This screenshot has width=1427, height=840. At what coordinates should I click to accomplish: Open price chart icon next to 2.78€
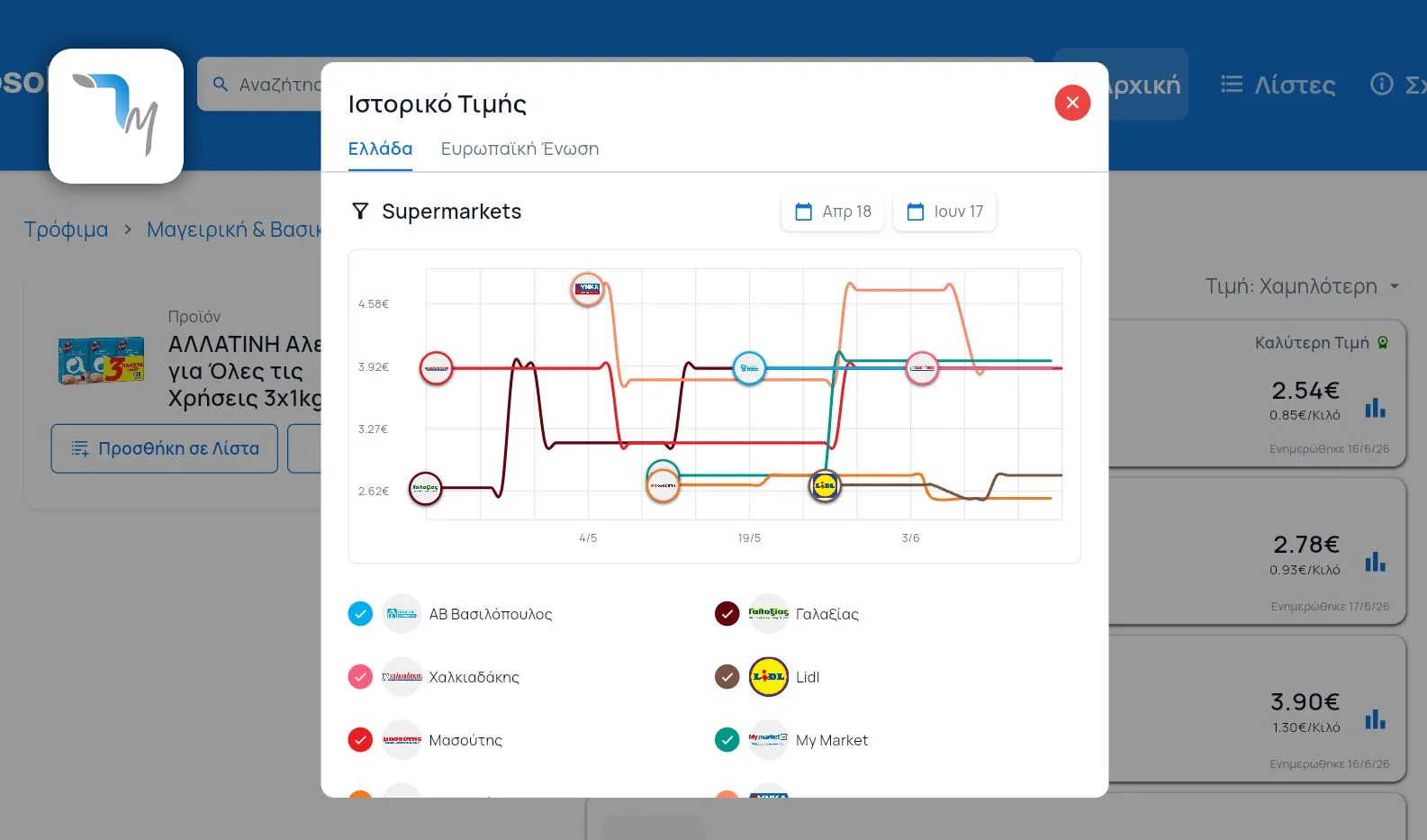1375,562
